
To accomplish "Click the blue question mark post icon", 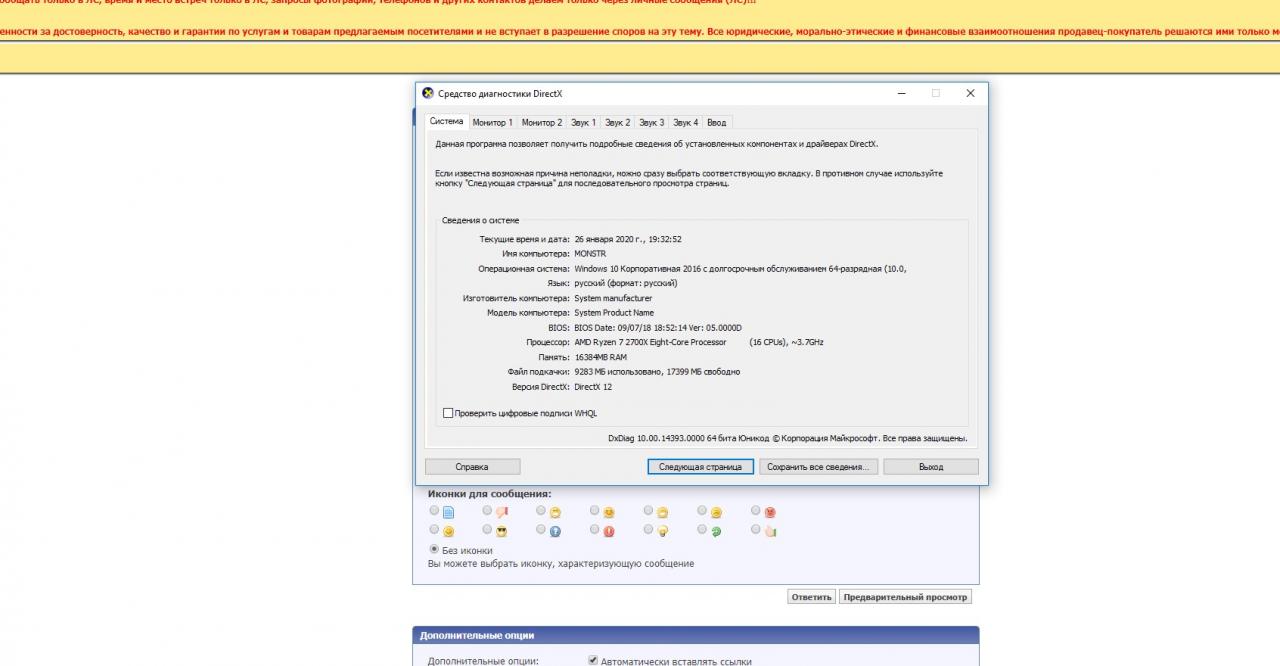I will click(556, 532).
